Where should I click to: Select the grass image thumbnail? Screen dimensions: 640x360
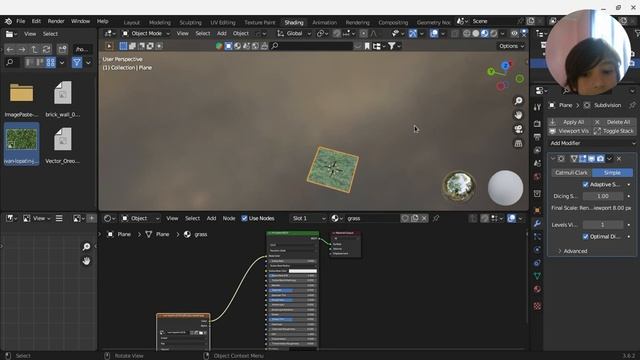21,144
